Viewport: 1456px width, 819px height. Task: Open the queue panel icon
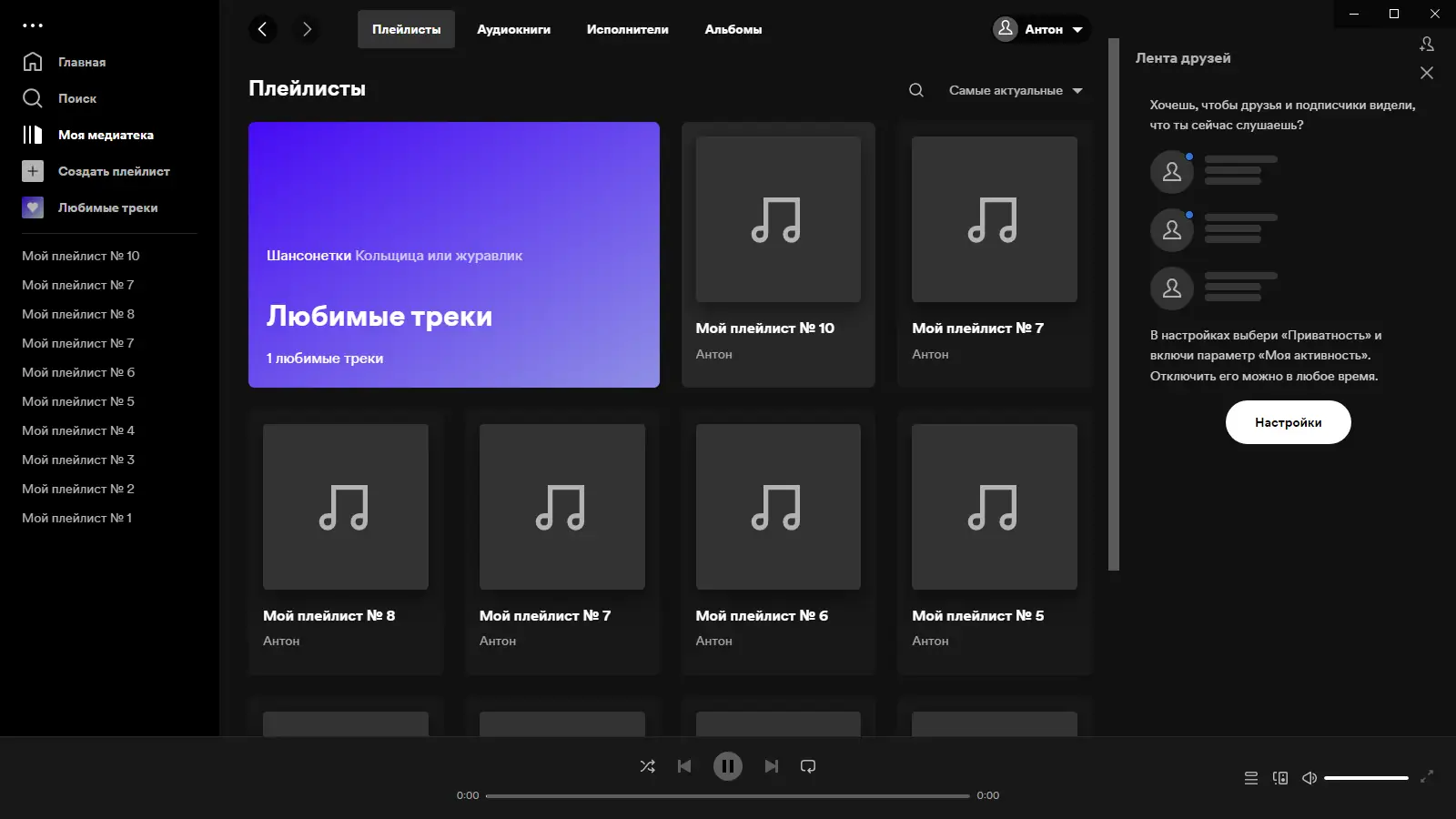coord(1250,778)
